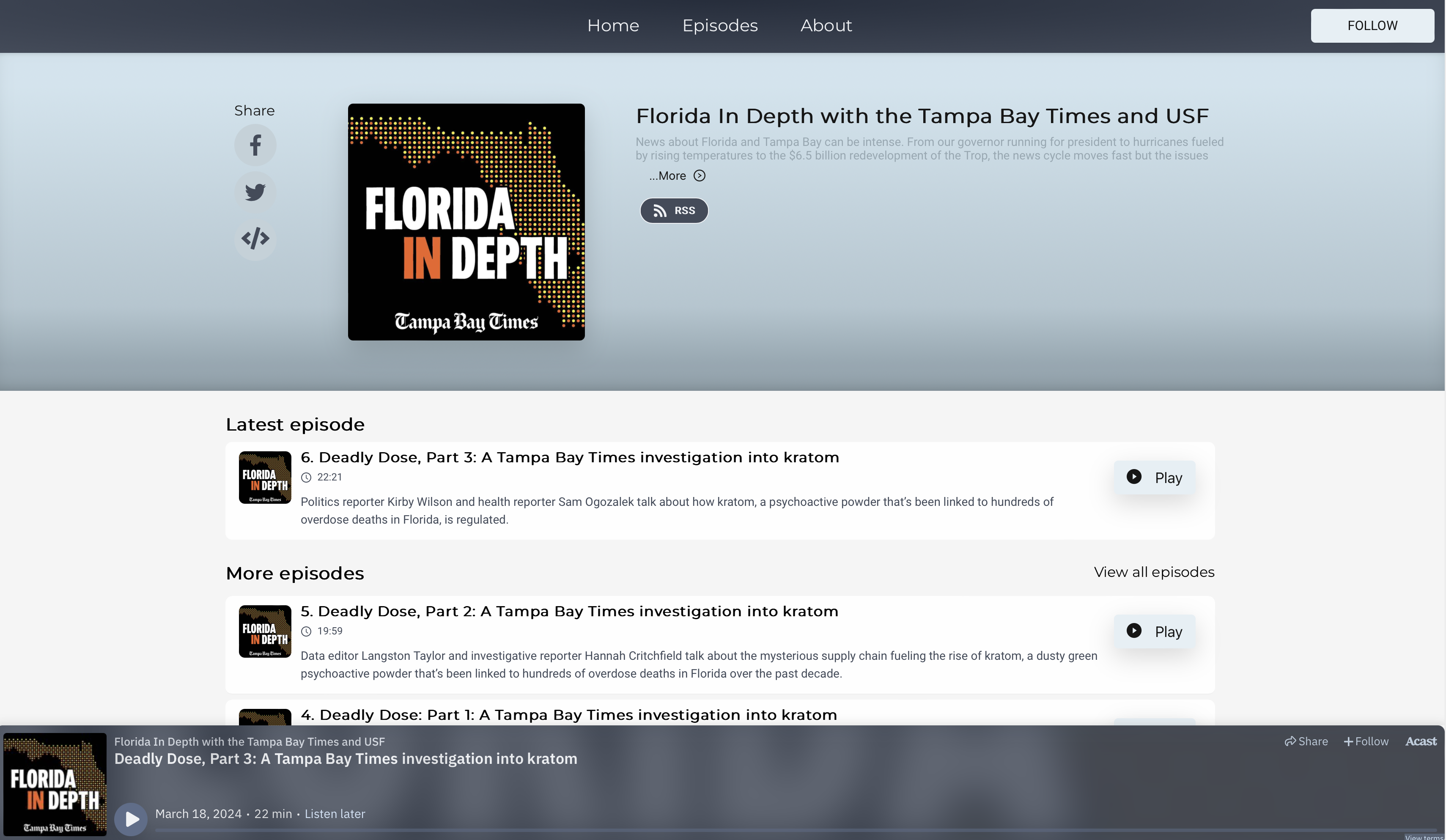Go to Home in top navigation
The image size is (1446, 840).
pos(613,26)
